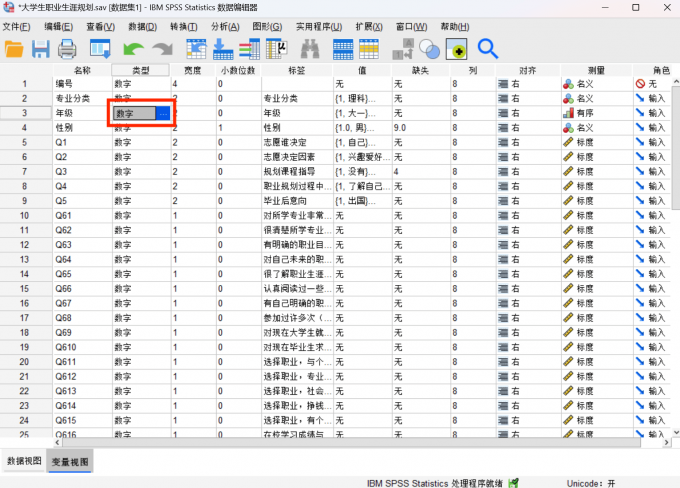The image size is (680, 488).
Task: Open the 扩展 menu
Action: click(x=369, y=27)
